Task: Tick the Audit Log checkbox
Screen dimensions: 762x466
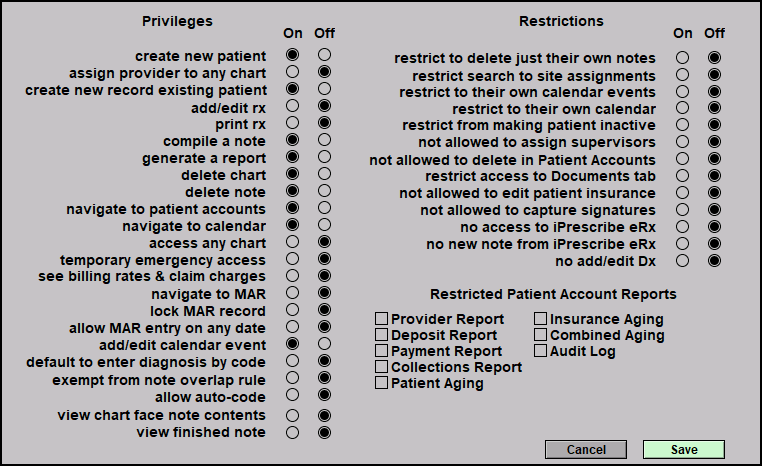Action: coord(540,351)
